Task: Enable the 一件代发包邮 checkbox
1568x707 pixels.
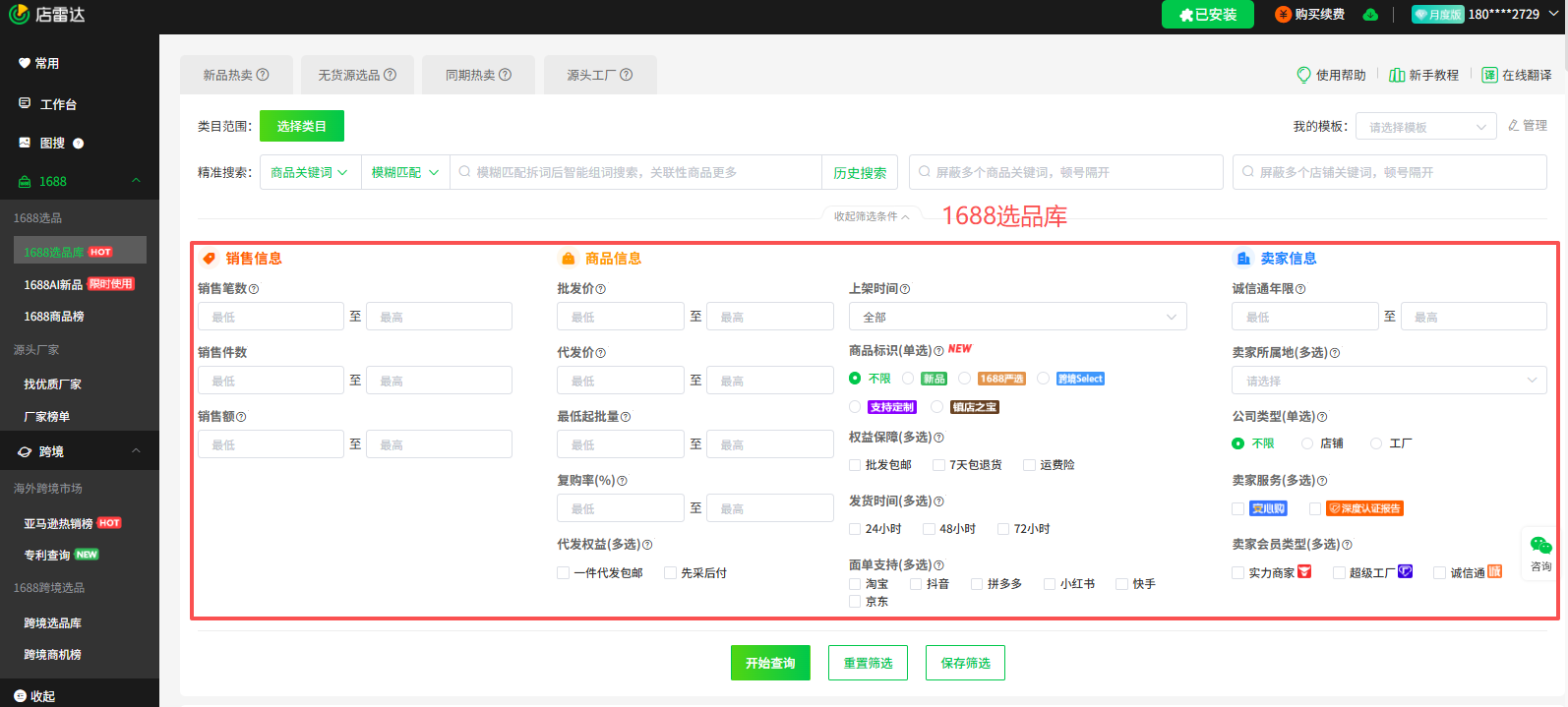Action: (564, 573)
